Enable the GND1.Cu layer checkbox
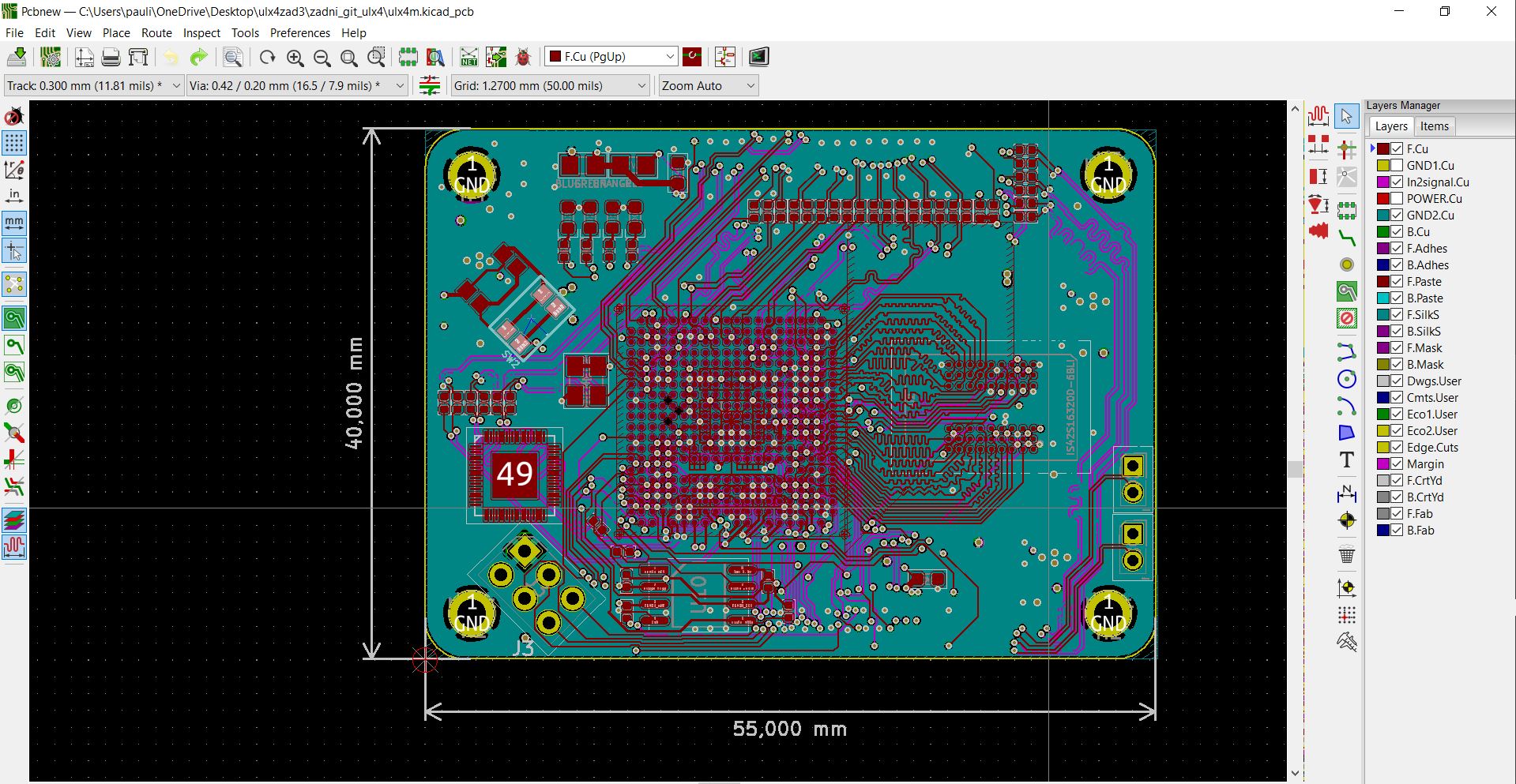Image resolution: width=1516 pixels, height=784 pixels. tap(1397, 166)
